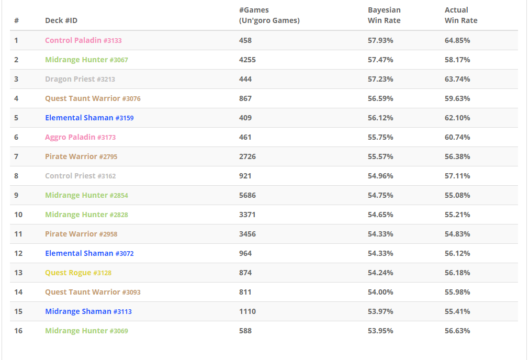Image resolution: width=529 pixels, height=360 pixels.
Task: Select games value 5686
Action: (247, 195)
